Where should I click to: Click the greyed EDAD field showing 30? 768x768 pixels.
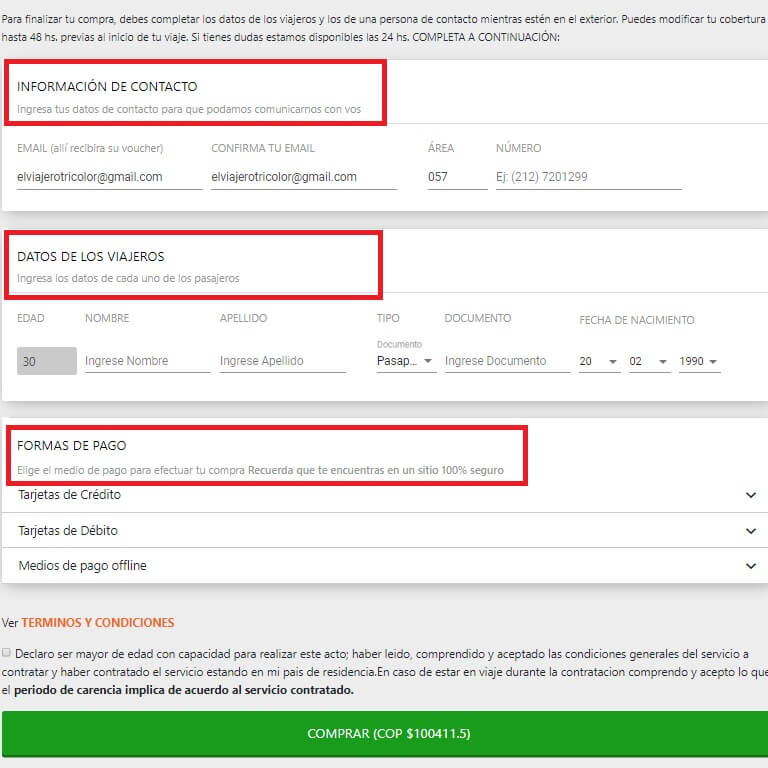[x=46, y=361]
